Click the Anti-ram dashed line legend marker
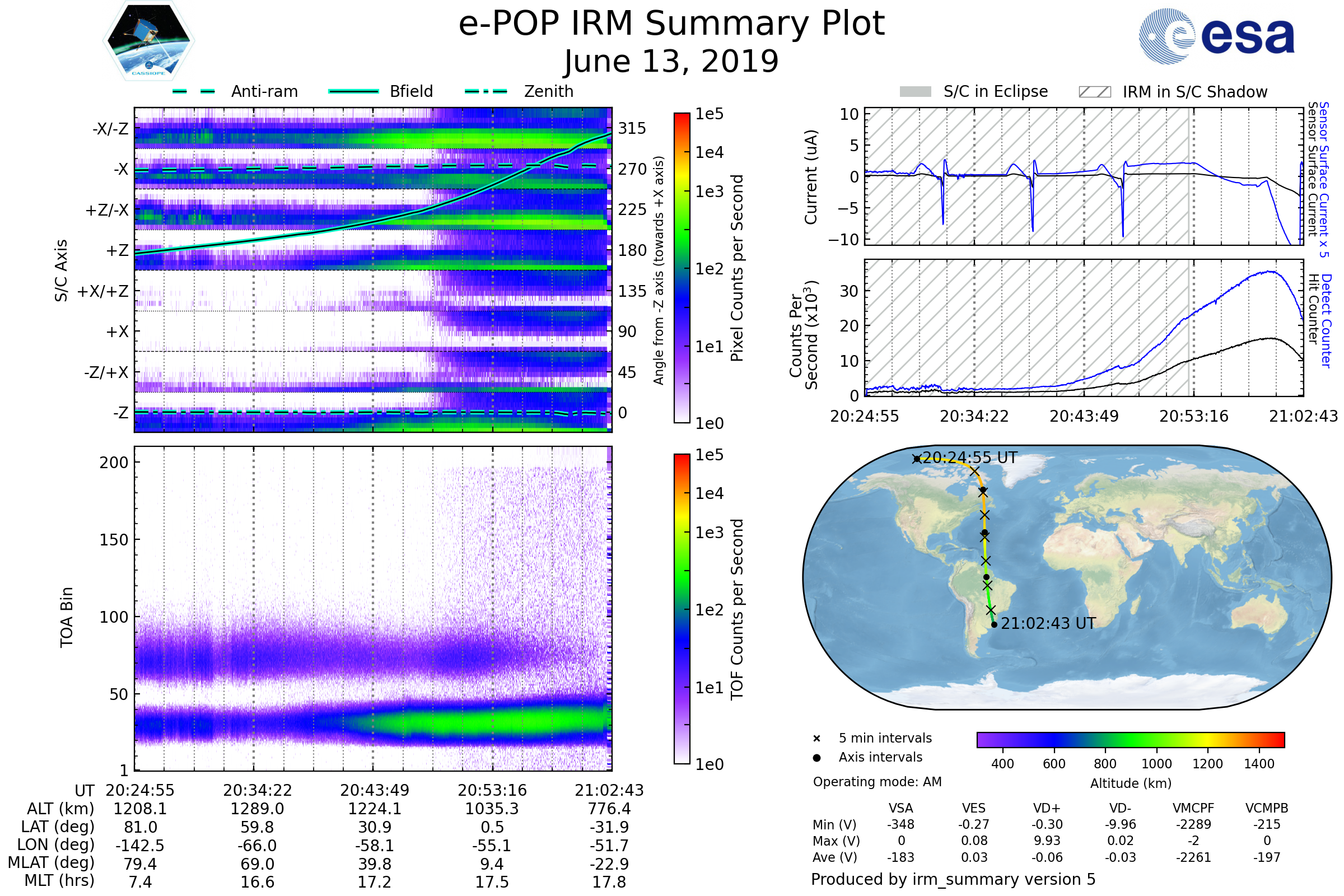 (194, 91)
